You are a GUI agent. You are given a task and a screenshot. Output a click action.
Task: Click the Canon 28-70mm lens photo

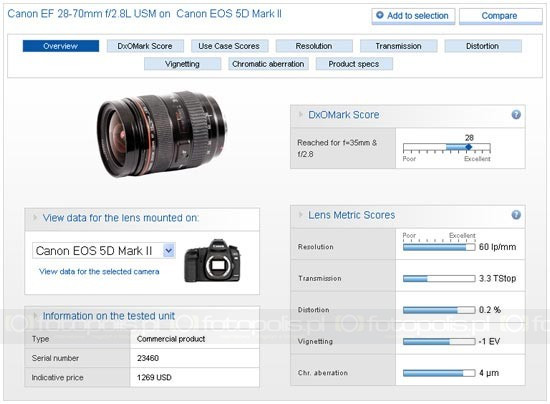[x=162, y=134]
